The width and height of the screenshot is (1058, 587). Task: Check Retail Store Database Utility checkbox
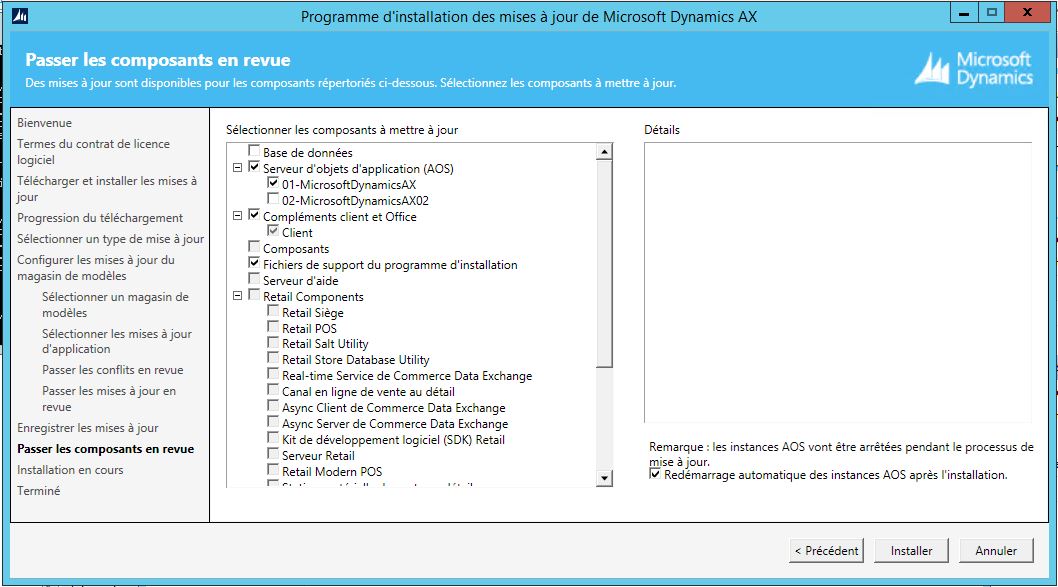[273, 358]
